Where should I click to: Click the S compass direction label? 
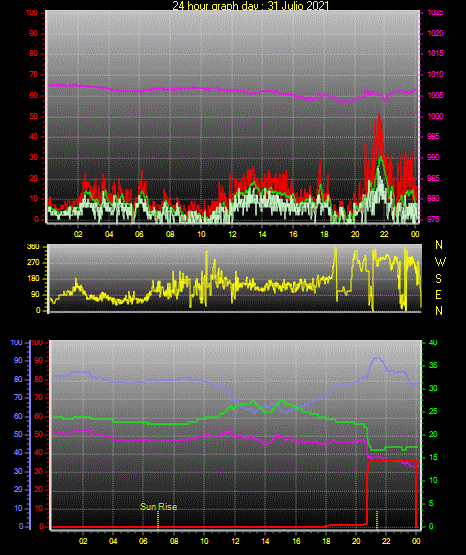(x=438, y=279)
